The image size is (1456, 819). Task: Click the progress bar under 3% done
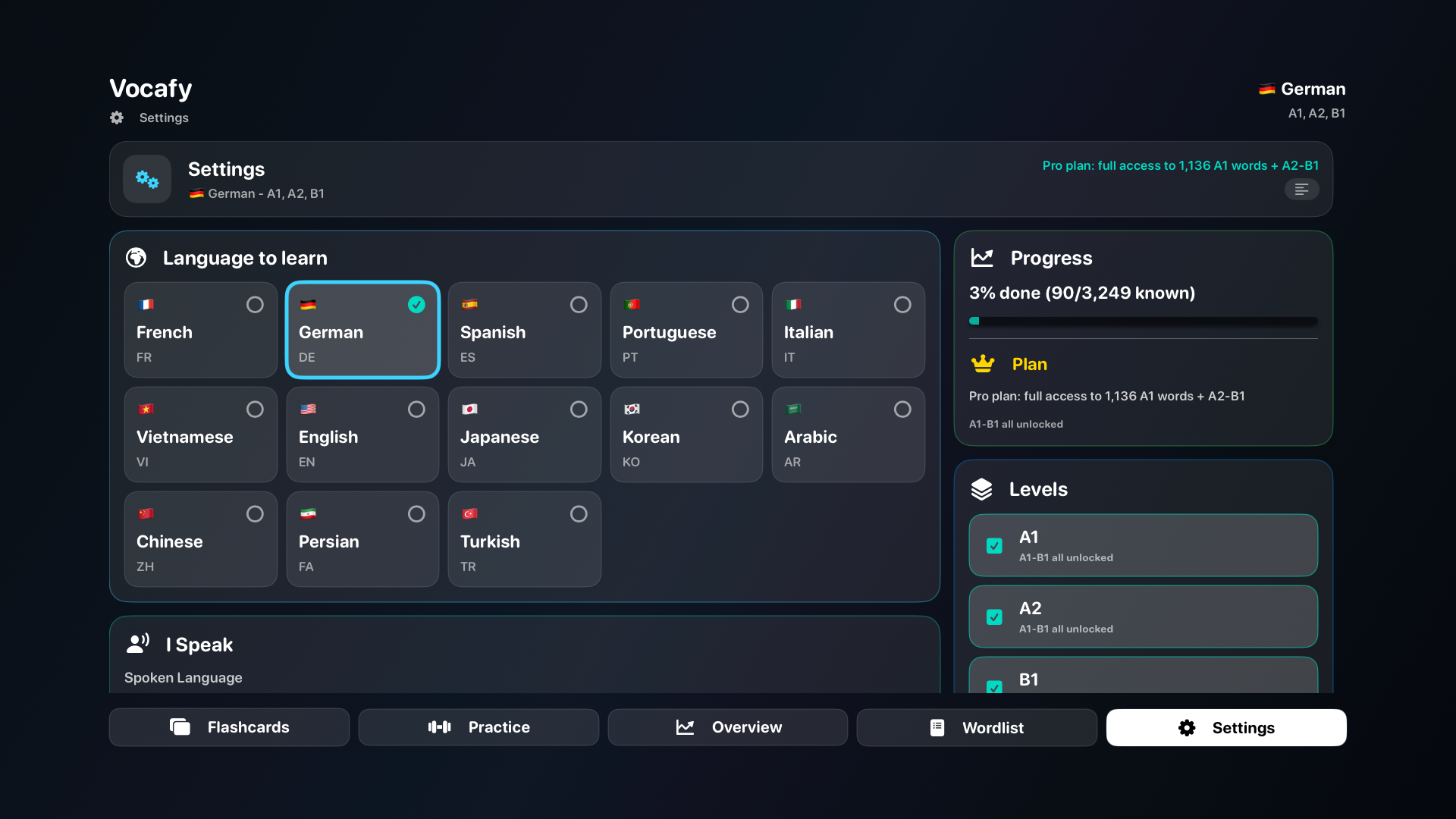pos(1143,321)
